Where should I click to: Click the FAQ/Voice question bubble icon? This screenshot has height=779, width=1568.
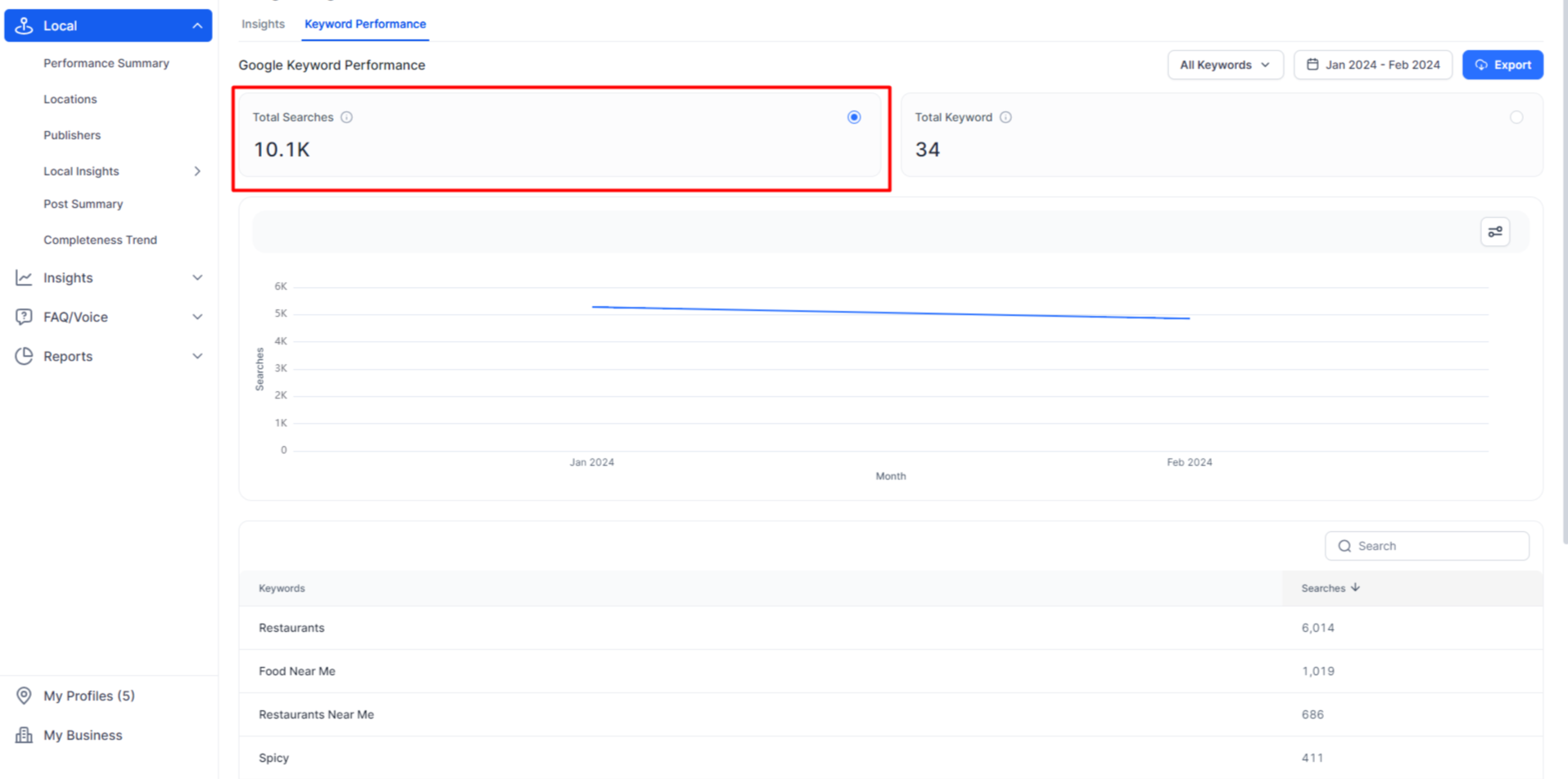click(x=24, y=317)
